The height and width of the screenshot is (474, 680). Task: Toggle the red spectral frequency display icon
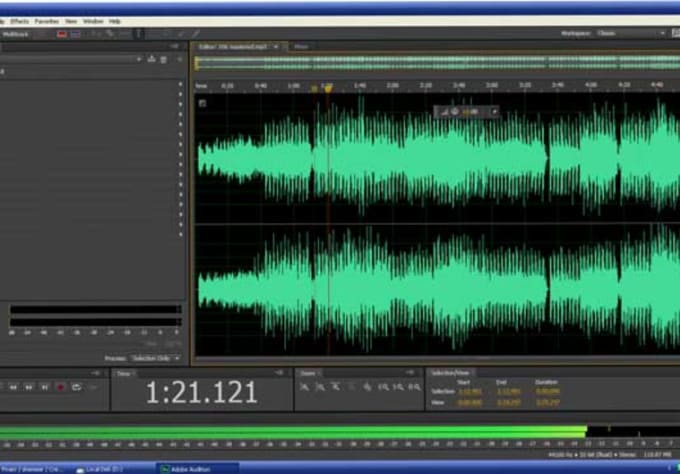pyautogui.click(x=62, y=34)
